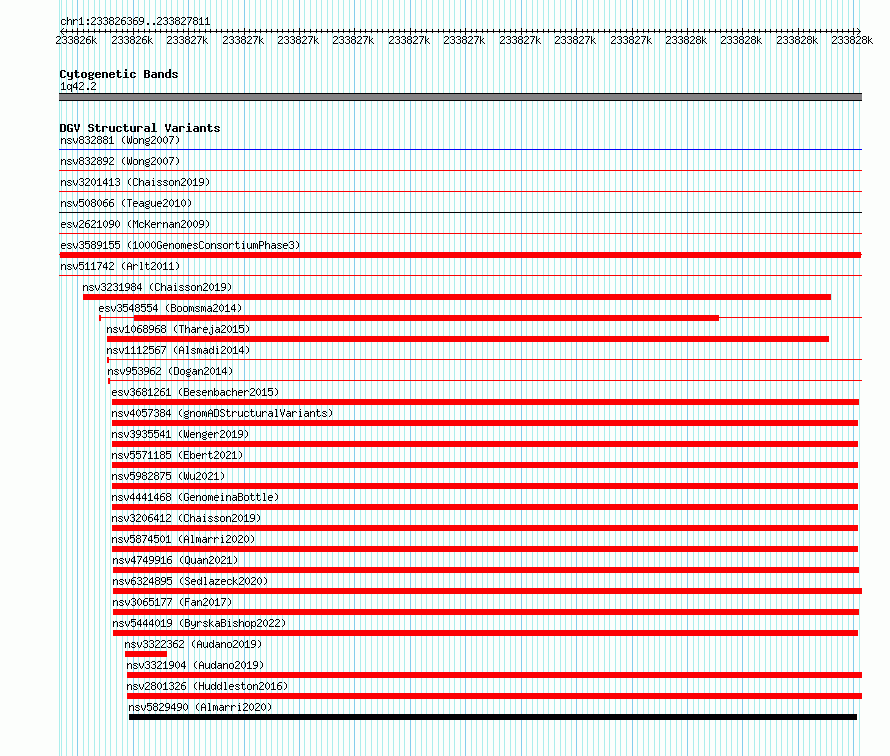Open variant nsv511742 (Arlt2011)
This screenshot has width=890, height=756.
click(x=120, y=266)
